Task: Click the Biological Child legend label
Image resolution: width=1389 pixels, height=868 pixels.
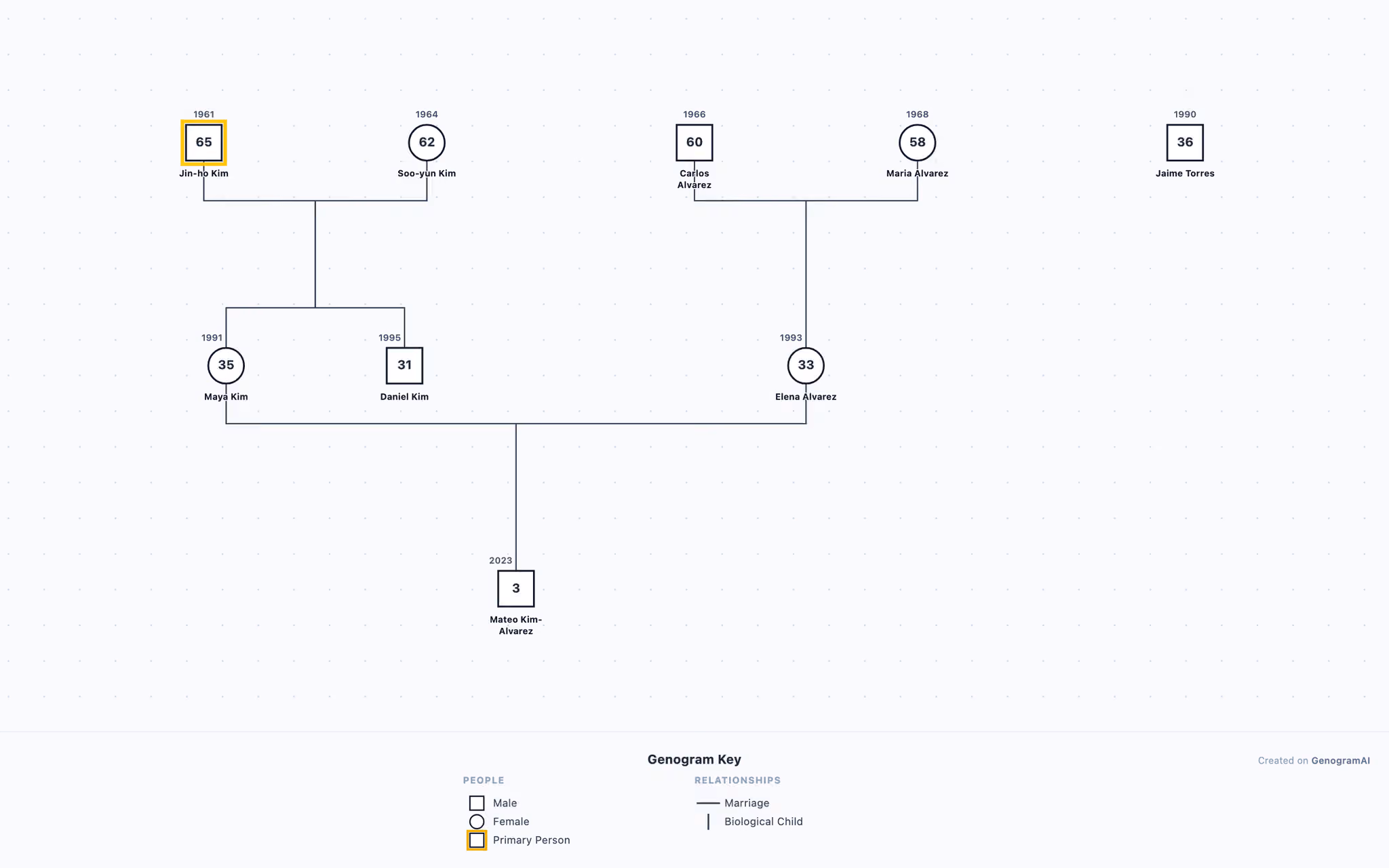Action: click(764, 822)
